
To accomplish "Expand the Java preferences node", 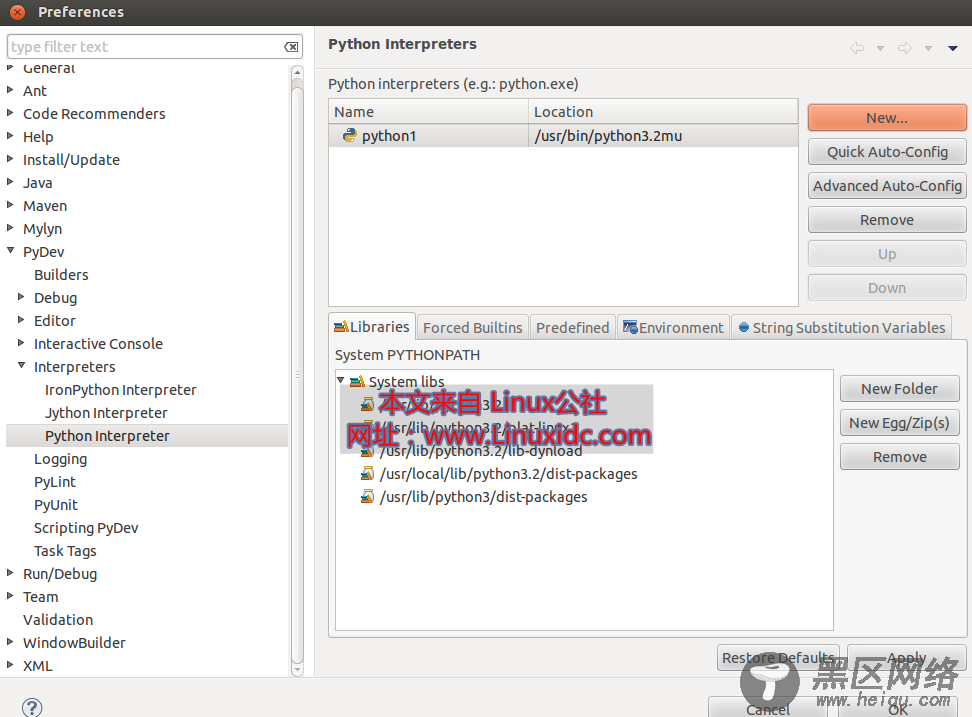I will (10, 182).
